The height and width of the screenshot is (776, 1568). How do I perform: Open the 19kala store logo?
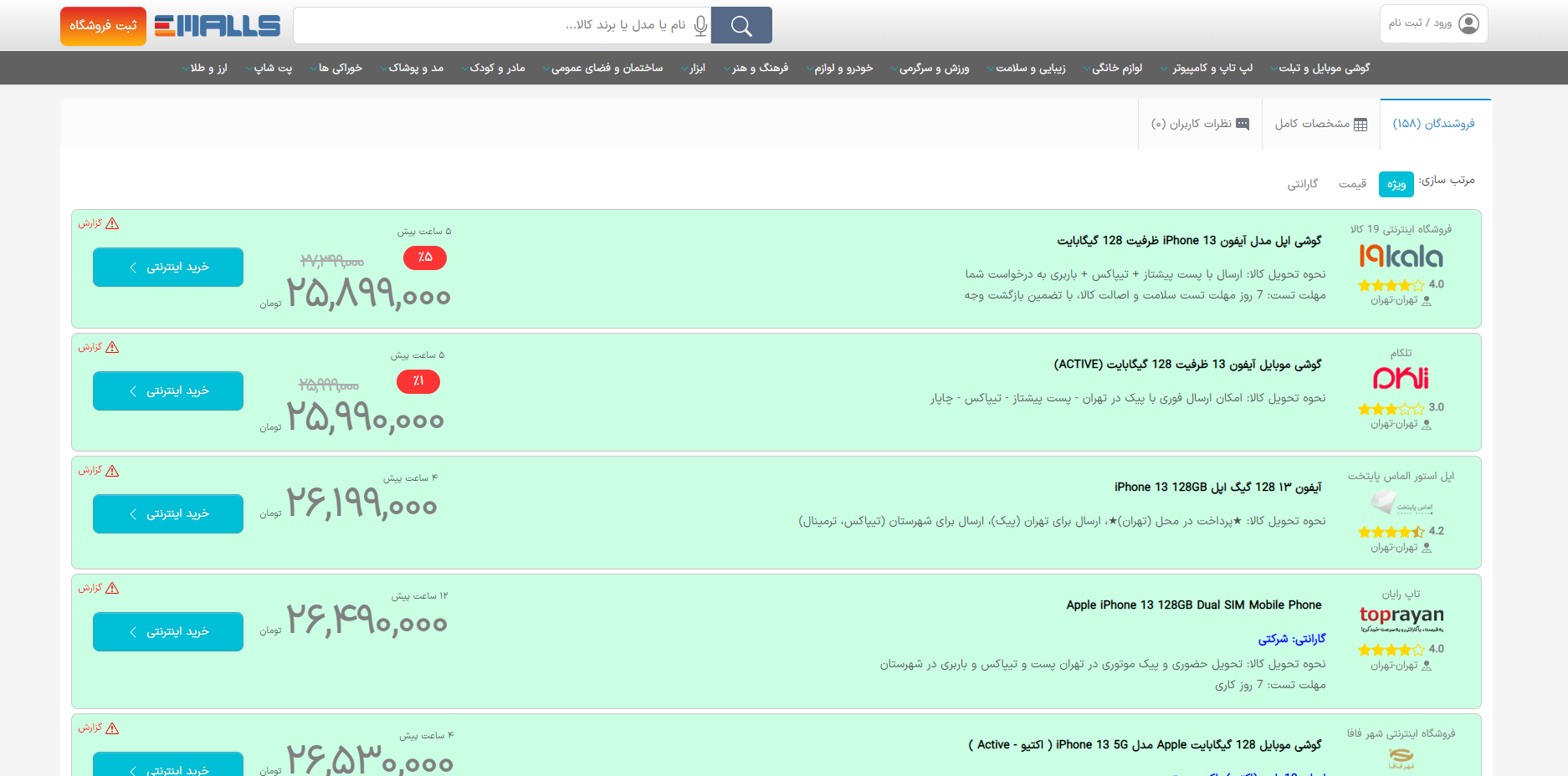(x=1401, y=256)
